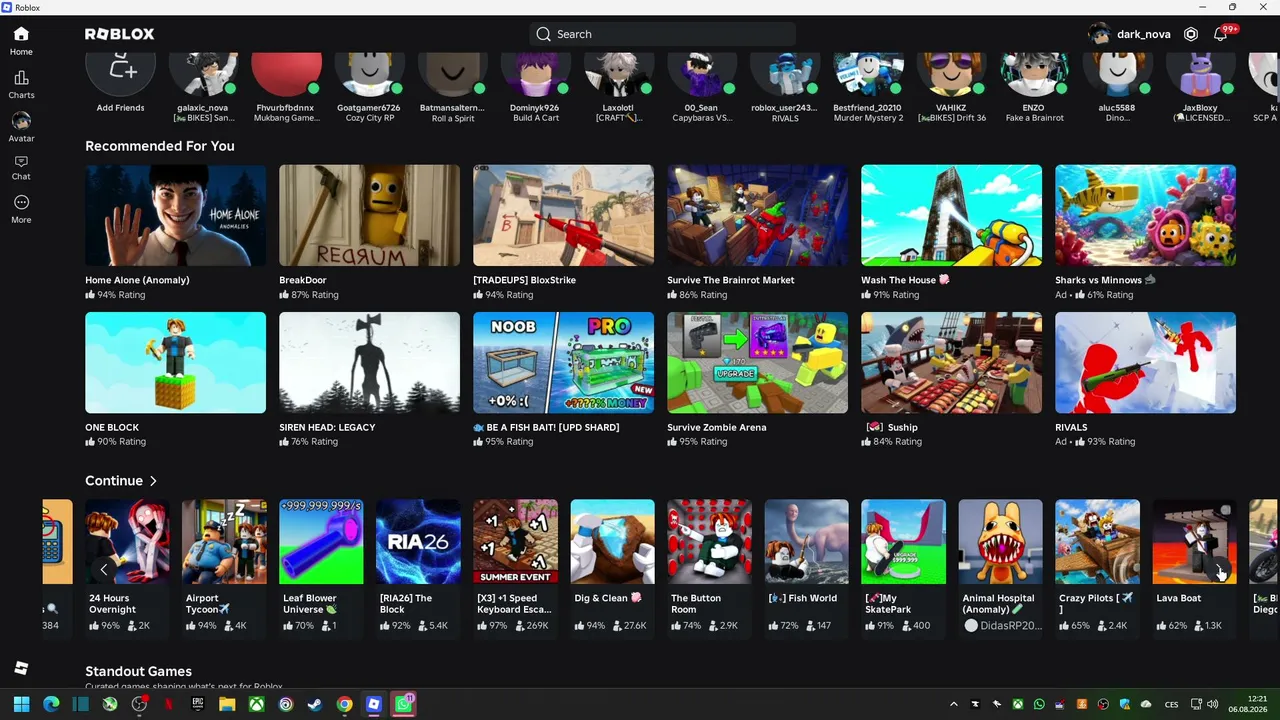Open the Suship game thumbnail

tap(952, 363)
